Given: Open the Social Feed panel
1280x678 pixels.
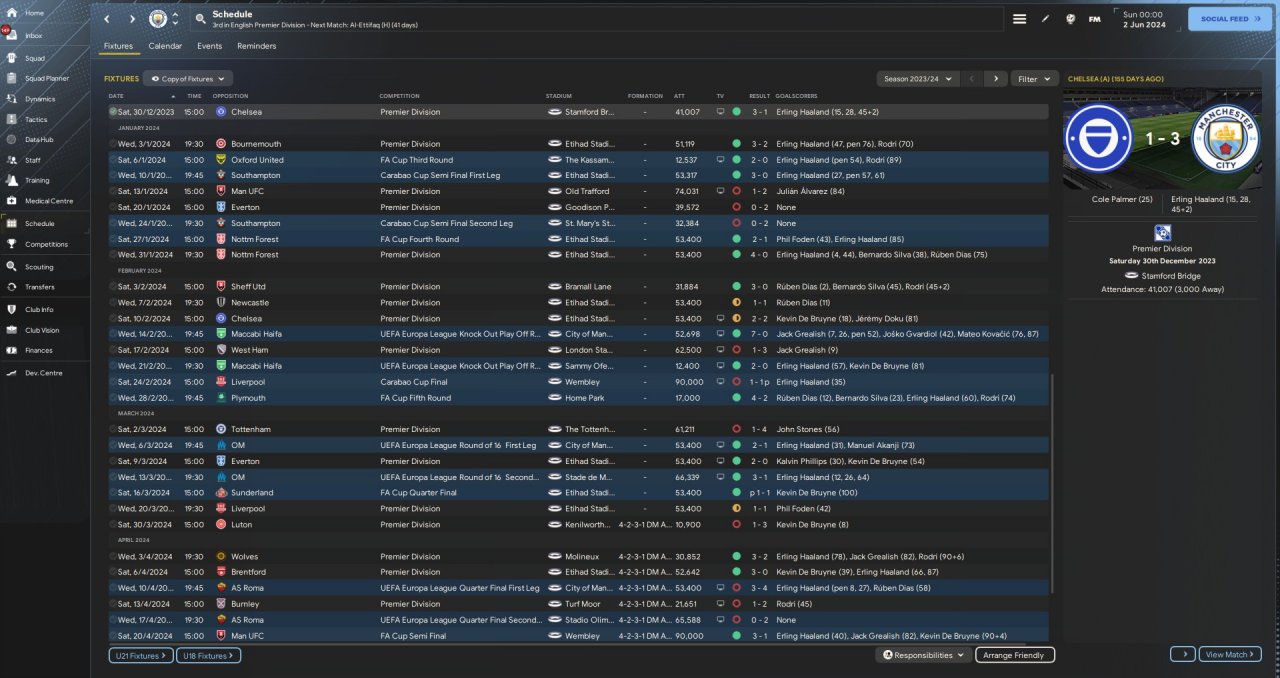Looking at the screenshot, I should [x=1230, y=19].
